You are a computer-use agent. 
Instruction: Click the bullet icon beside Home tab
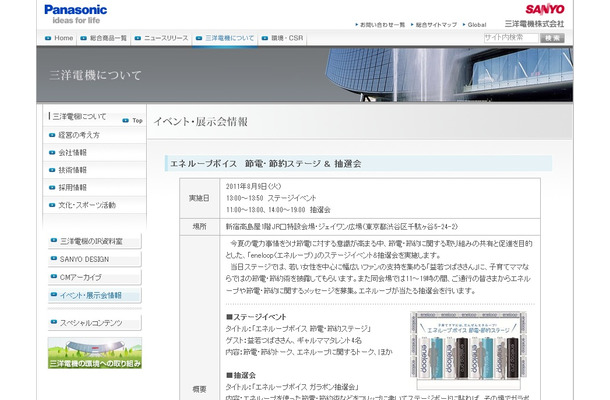coord(48,38)
